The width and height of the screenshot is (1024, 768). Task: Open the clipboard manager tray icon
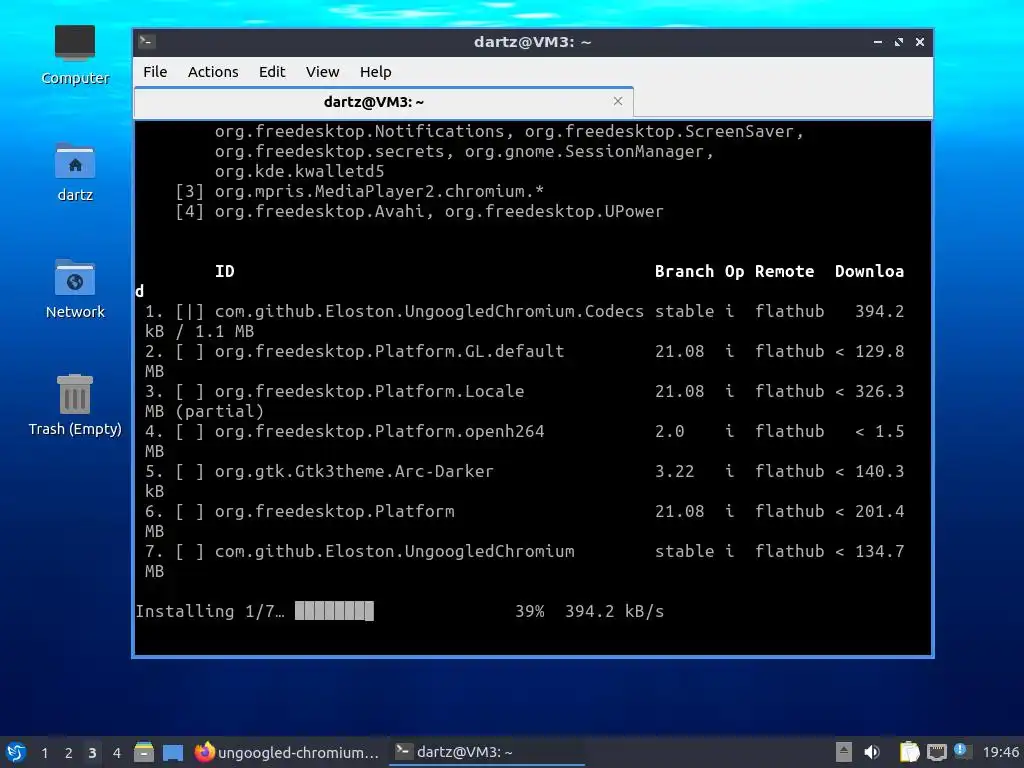909,752
